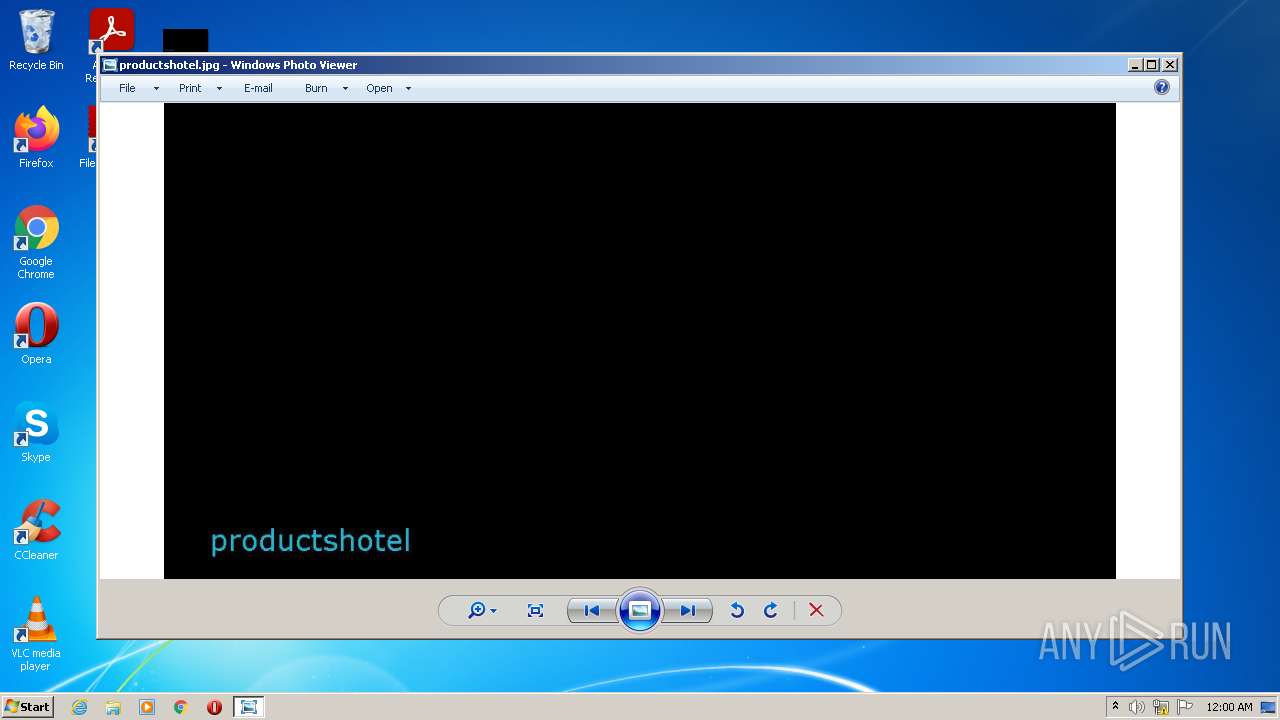Expand the zoom dropdown arrow

point(493,611)
